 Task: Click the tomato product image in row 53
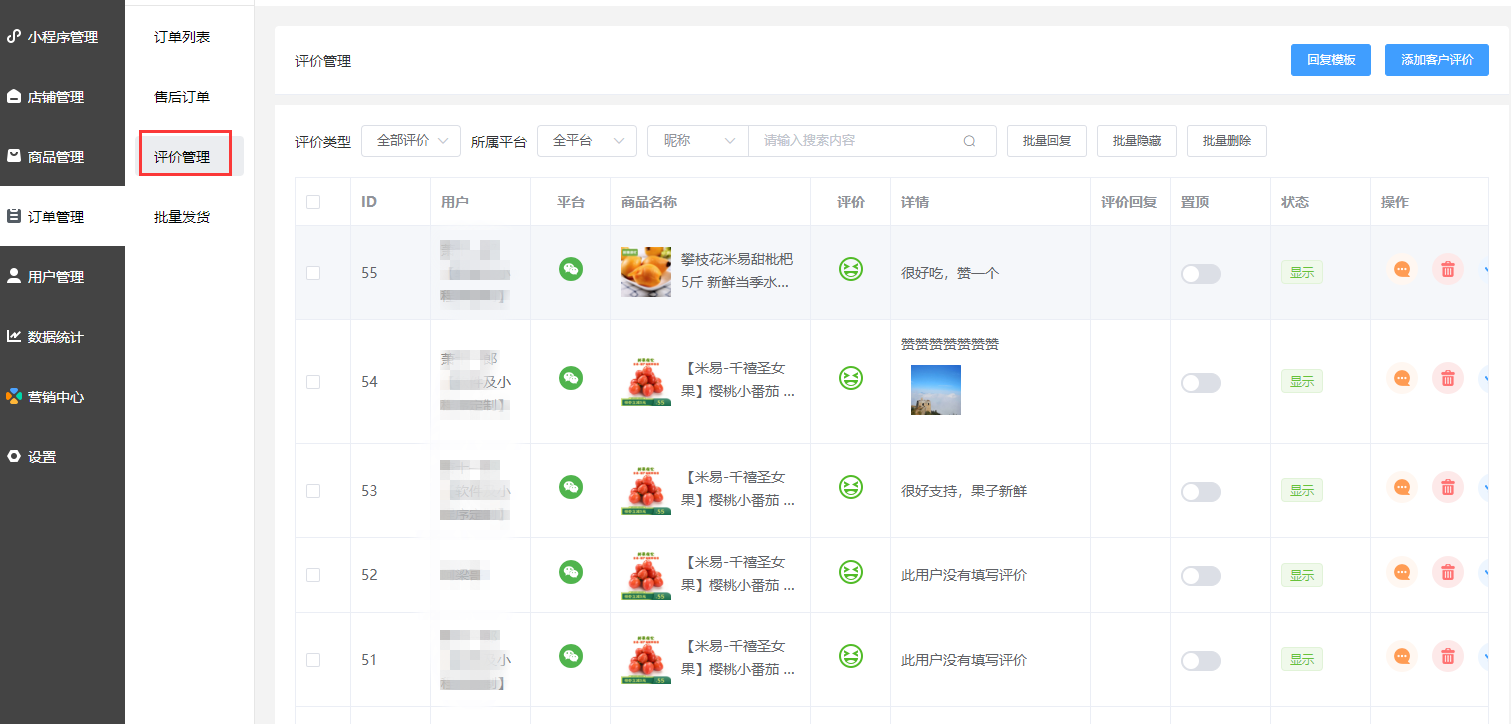[x=646, y=491]
